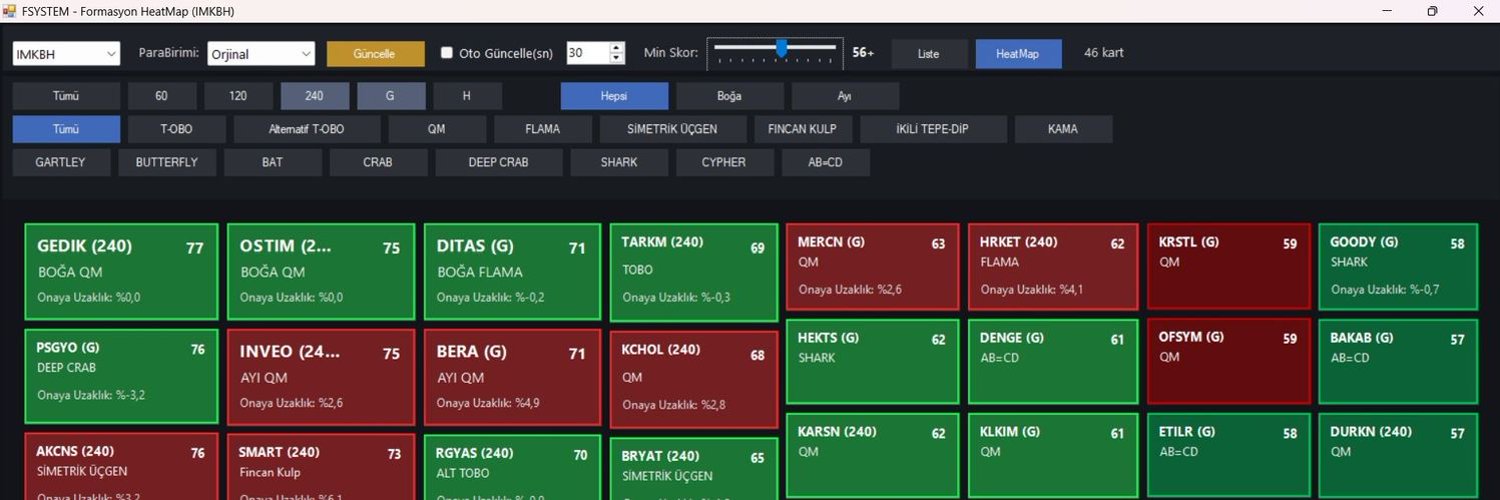Toggle the 240 timeframe filter
Image resolution: width=1500 pixels, height=500 pixels.
point(315,96)
